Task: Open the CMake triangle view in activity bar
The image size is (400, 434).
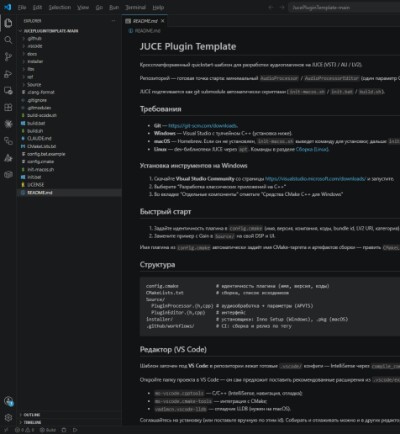Action: click(8, 158)
